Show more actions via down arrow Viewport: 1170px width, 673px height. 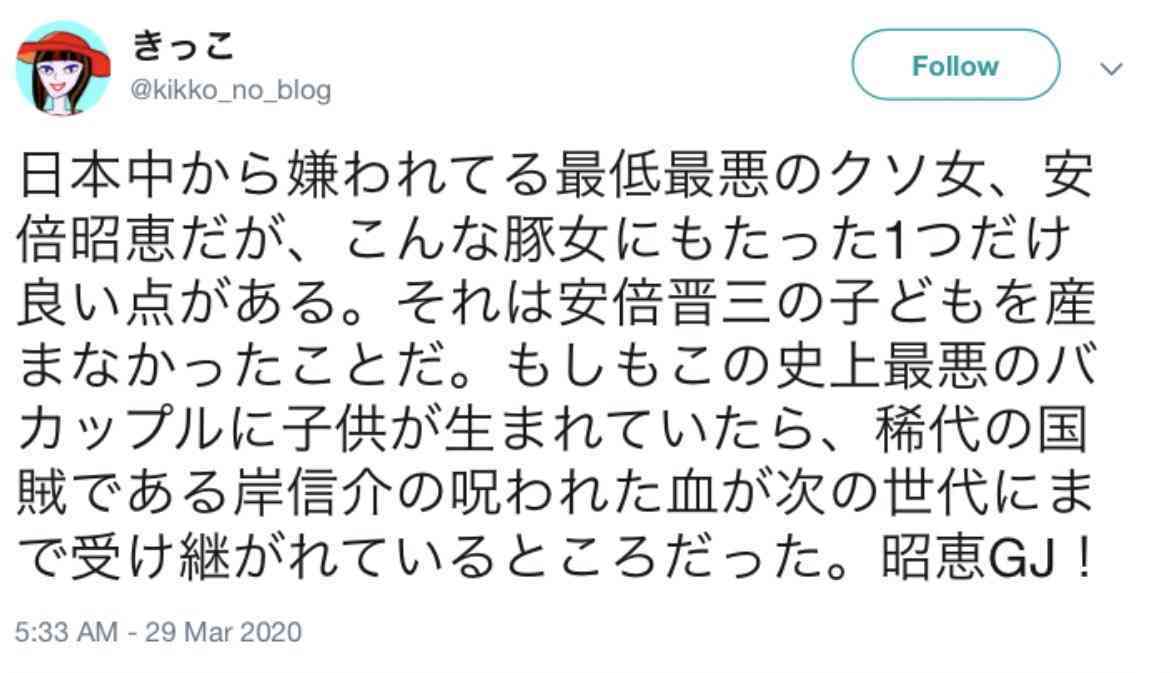click(x=1111, y=69)
